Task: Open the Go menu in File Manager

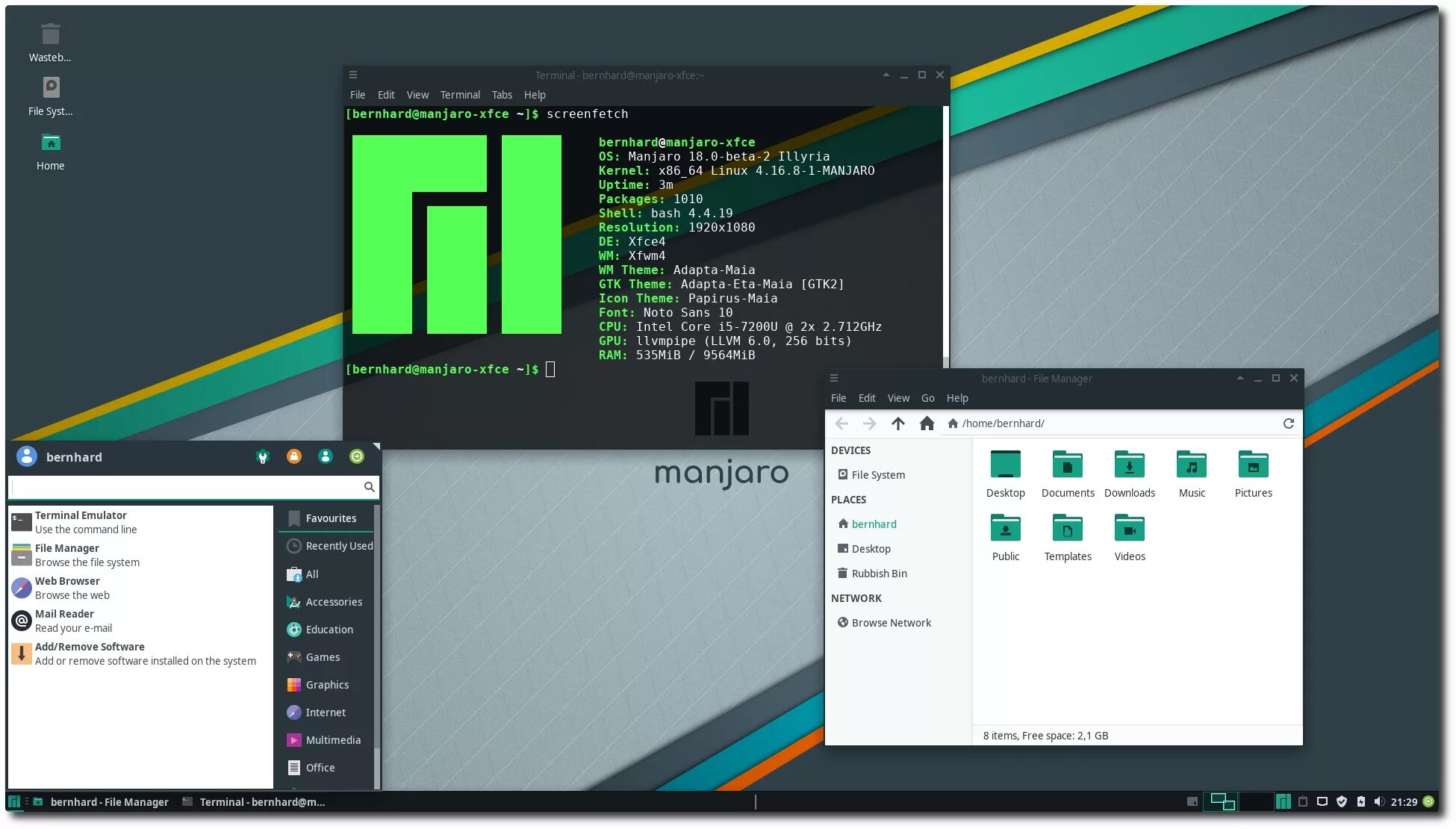Action: (927, 397)
